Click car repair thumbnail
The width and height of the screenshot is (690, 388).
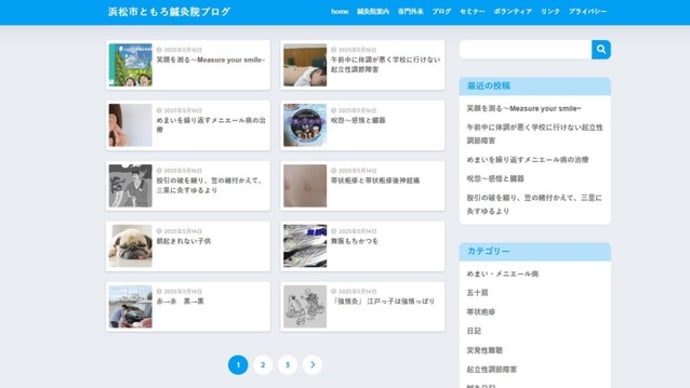(x=130, y=307)
